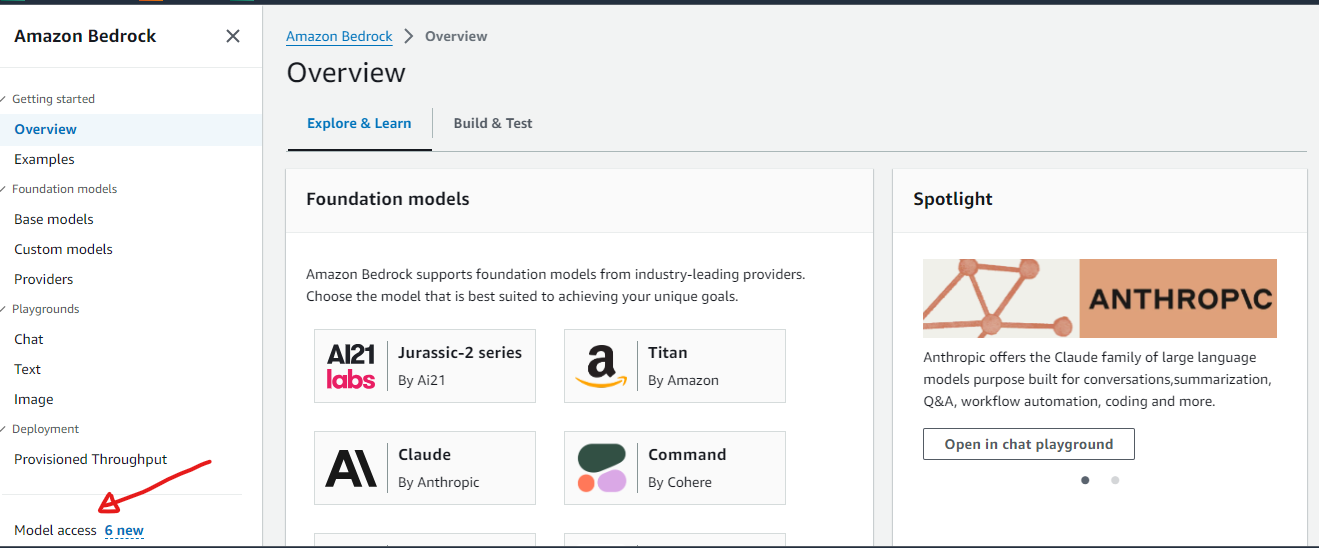Select the second carousel dot indicator
The height and width of the screenshot is (548, 1319).
1115,480
